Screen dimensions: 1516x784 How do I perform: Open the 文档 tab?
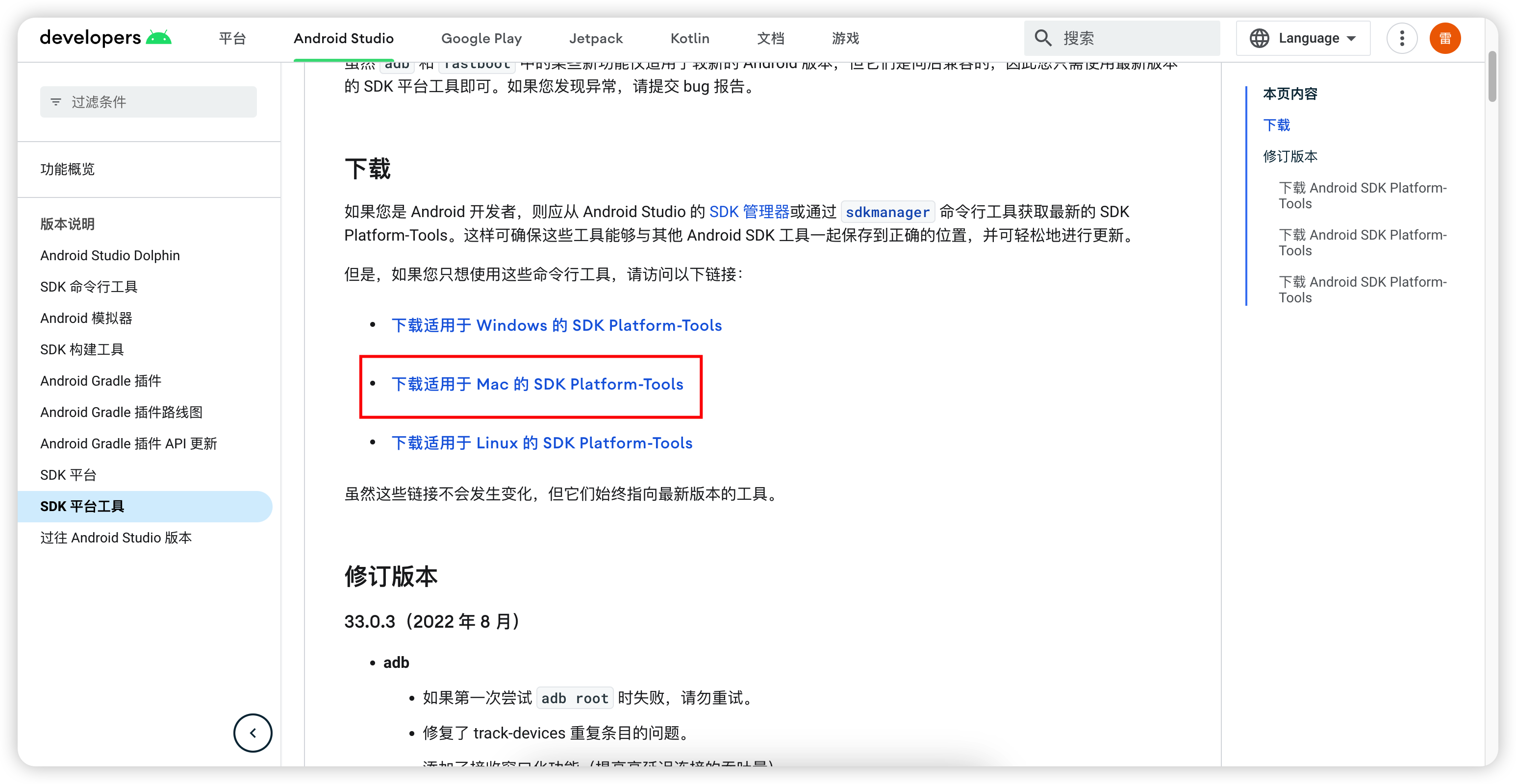(x=770, y=38)
